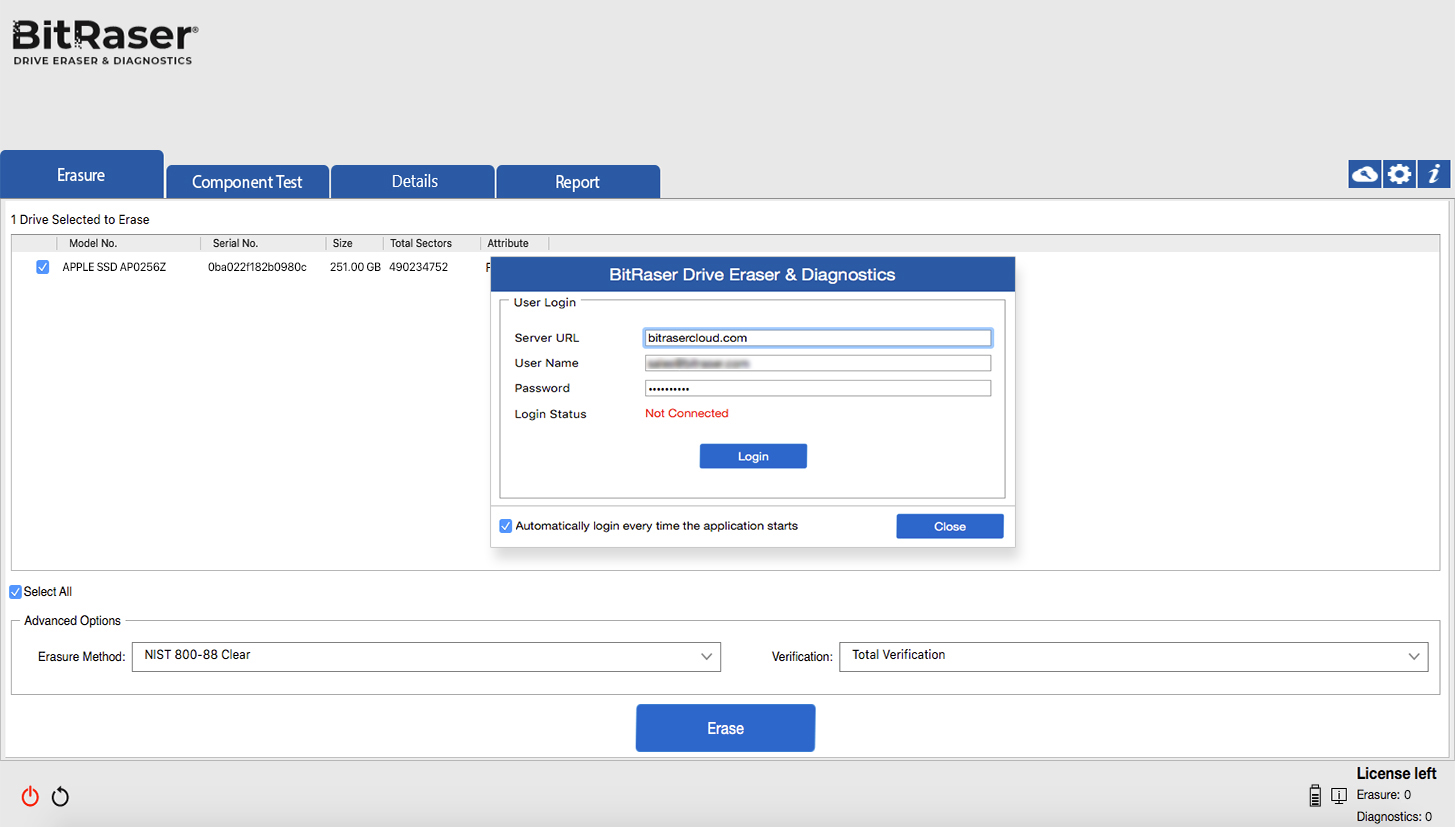
Task: Open the system information monitor icon
Action: coord(1339,795)
